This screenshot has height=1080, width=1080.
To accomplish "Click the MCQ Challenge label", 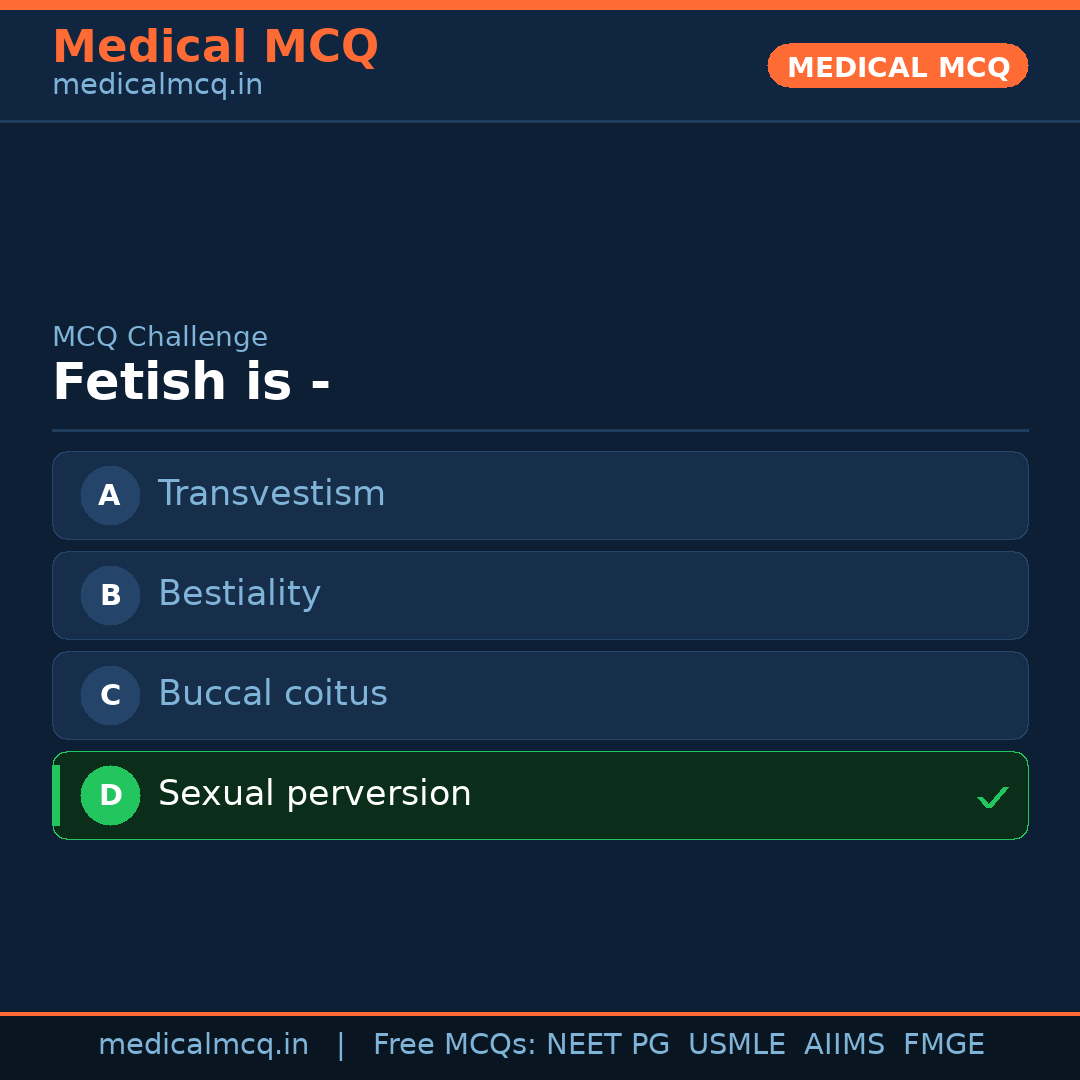I will 160,337.
